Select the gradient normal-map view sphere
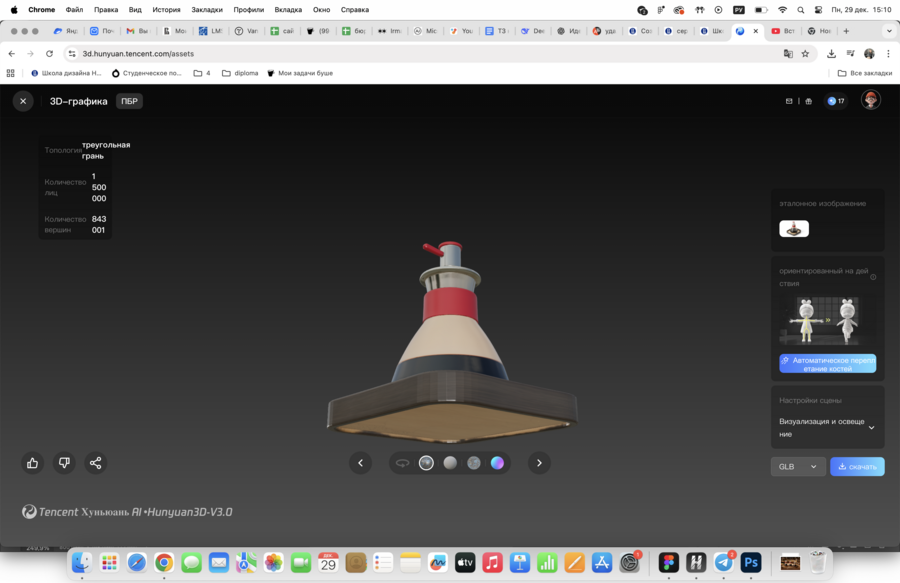The image size is (900, 583). (x=497, y=463)
